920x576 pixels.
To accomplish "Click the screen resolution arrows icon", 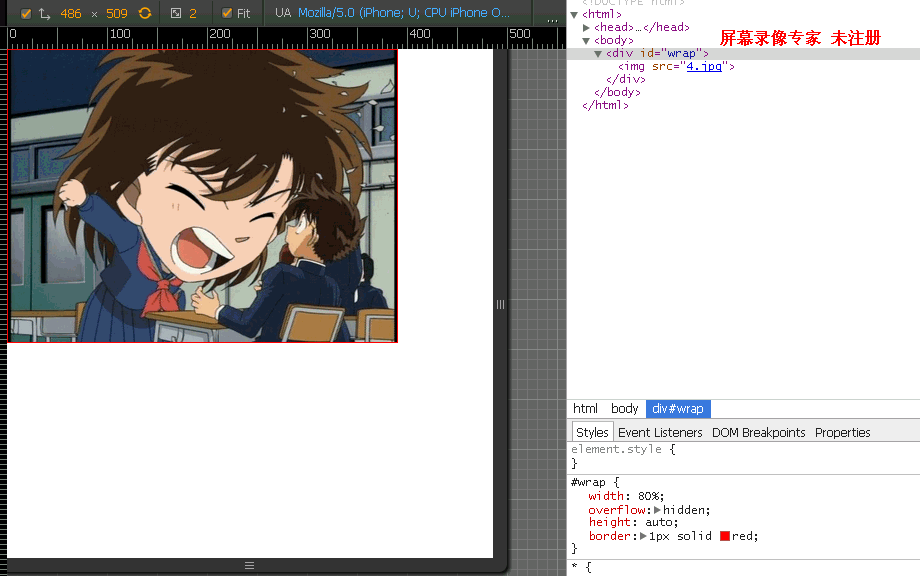I will click(45, 14).
